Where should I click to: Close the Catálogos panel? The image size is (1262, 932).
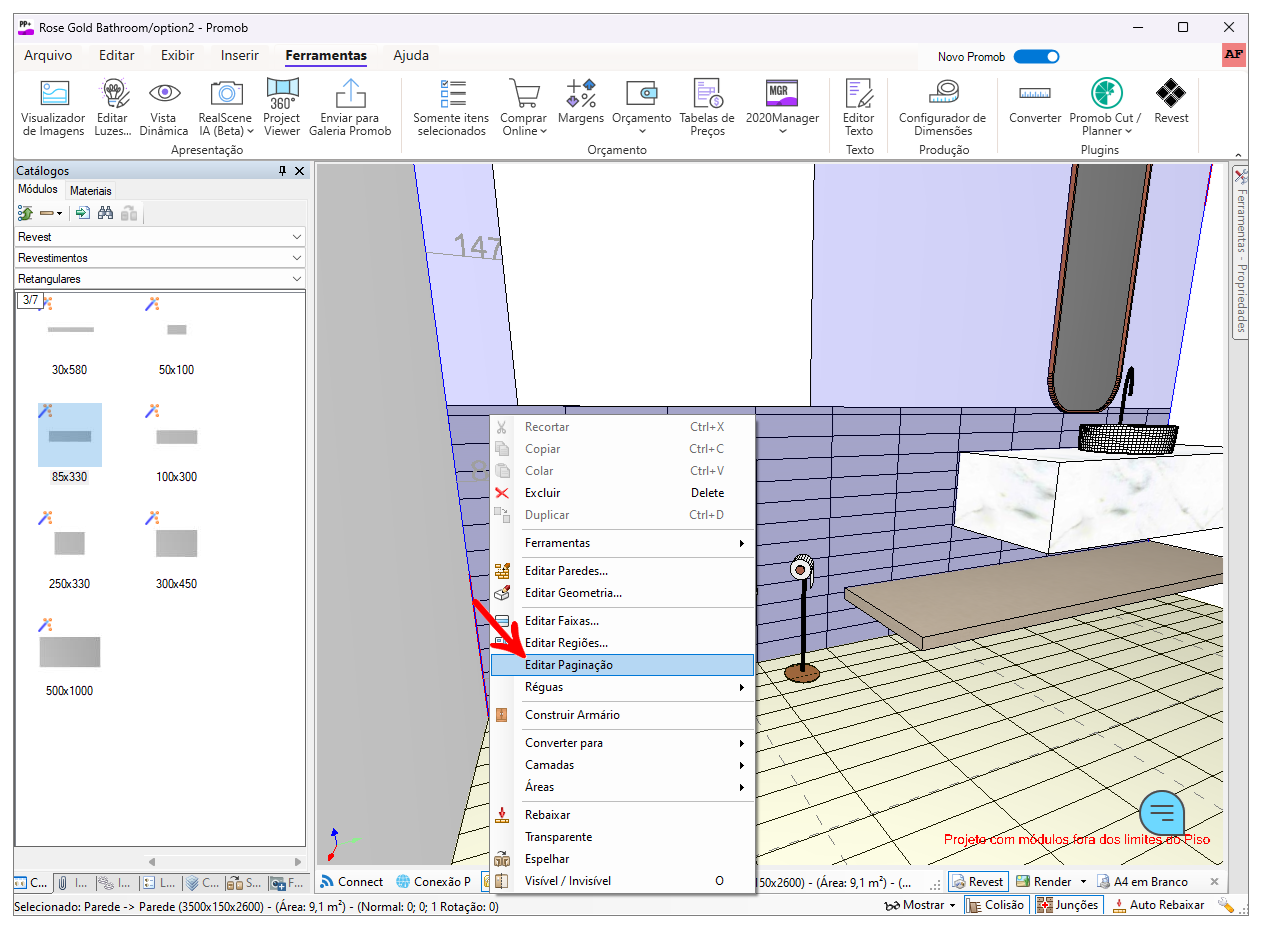pyautogui.click(x=299, y=171)
